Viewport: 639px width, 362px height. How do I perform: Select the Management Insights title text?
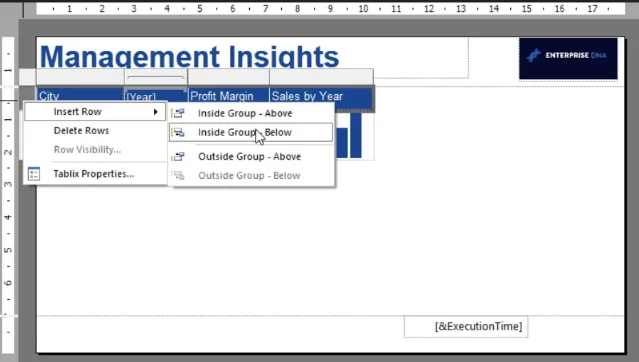point(189,56)
